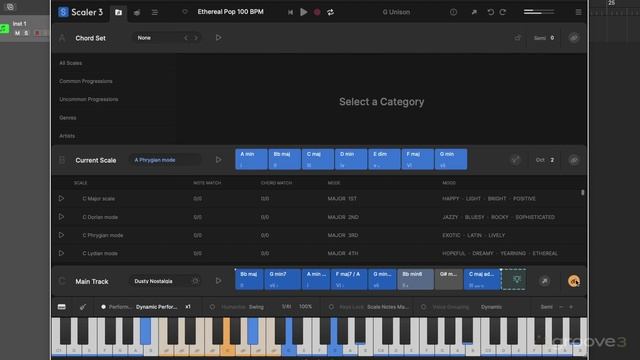The width and height of the screenshot is (640, 360).
Task: Click the empty dashed chord slot
Action: [x=513, y=280]
